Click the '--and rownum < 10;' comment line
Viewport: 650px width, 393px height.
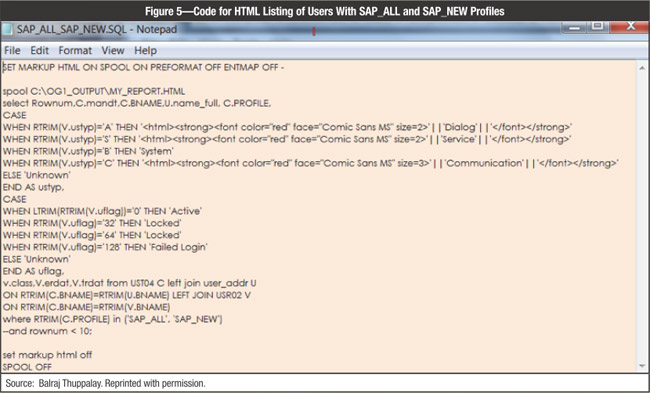[47, 332]
